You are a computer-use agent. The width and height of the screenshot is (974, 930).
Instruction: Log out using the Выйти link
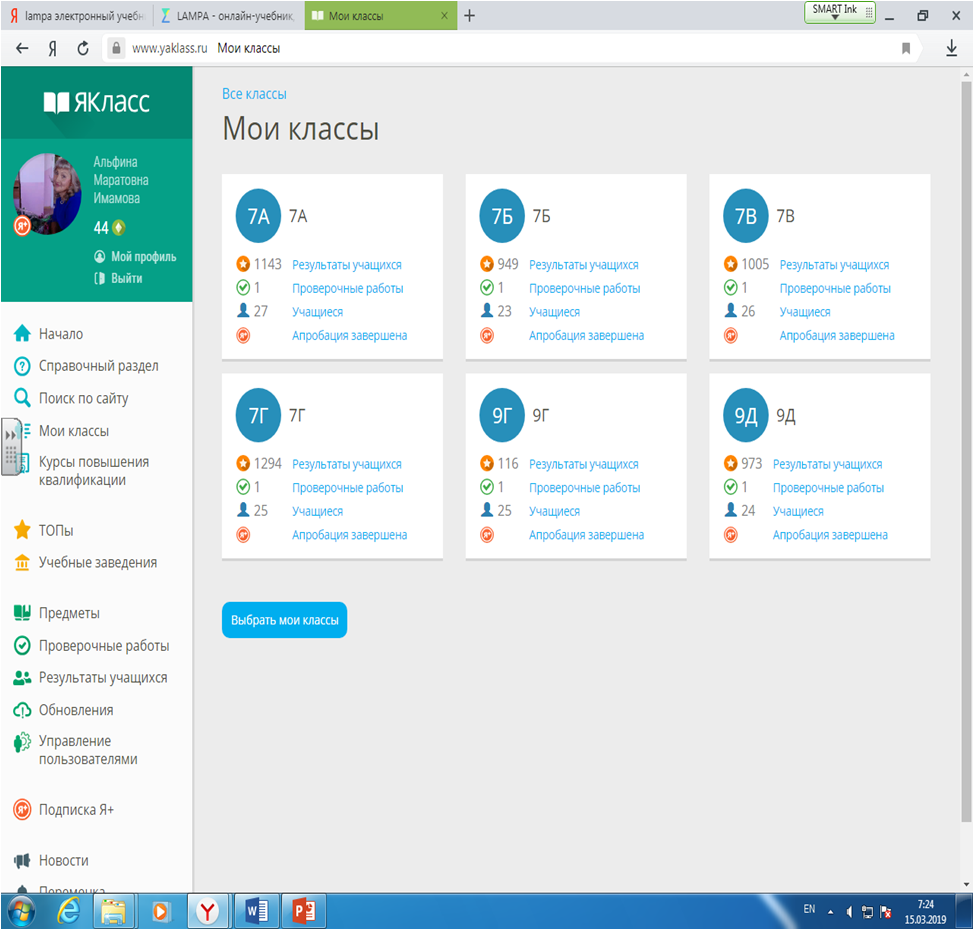point(119,278)
